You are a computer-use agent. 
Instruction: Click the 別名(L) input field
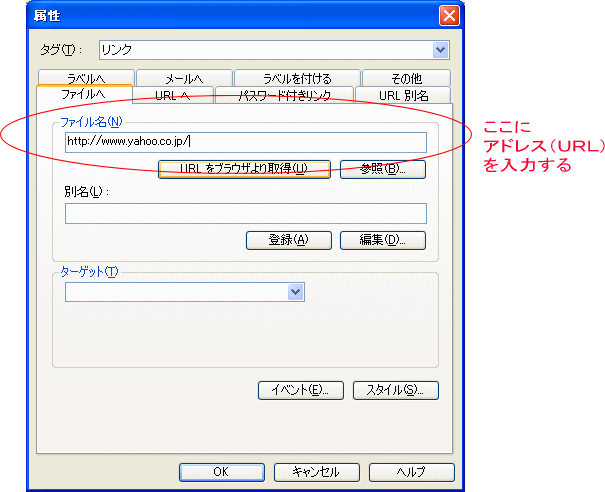click(246, 213)
